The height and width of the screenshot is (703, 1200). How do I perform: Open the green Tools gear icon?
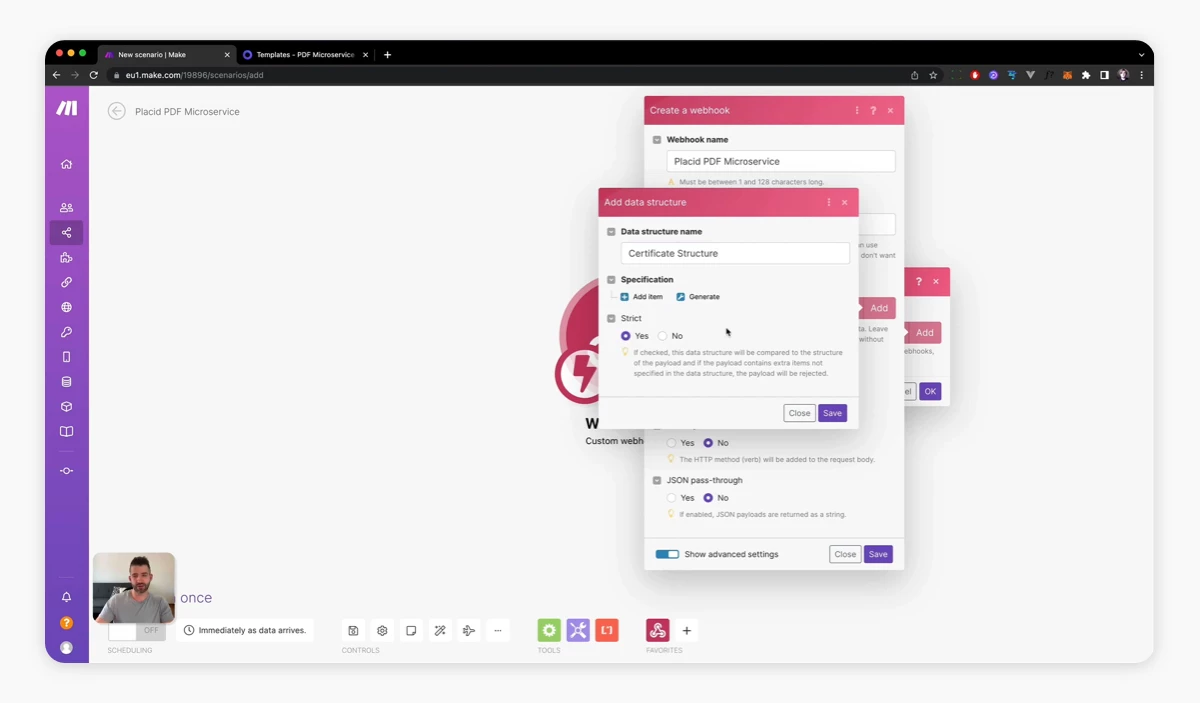click(x=549, y=630)
